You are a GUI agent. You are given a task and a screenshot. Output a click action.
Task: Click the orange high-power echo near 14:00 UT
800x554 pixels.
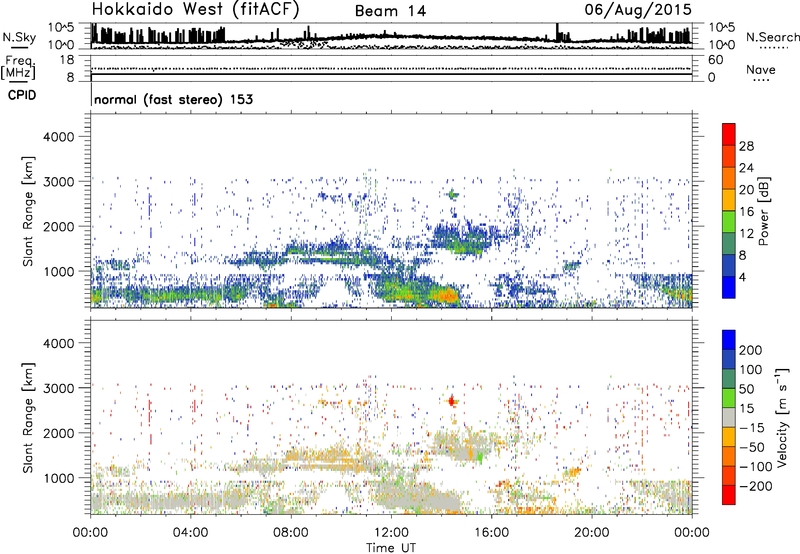coord(444,296)
